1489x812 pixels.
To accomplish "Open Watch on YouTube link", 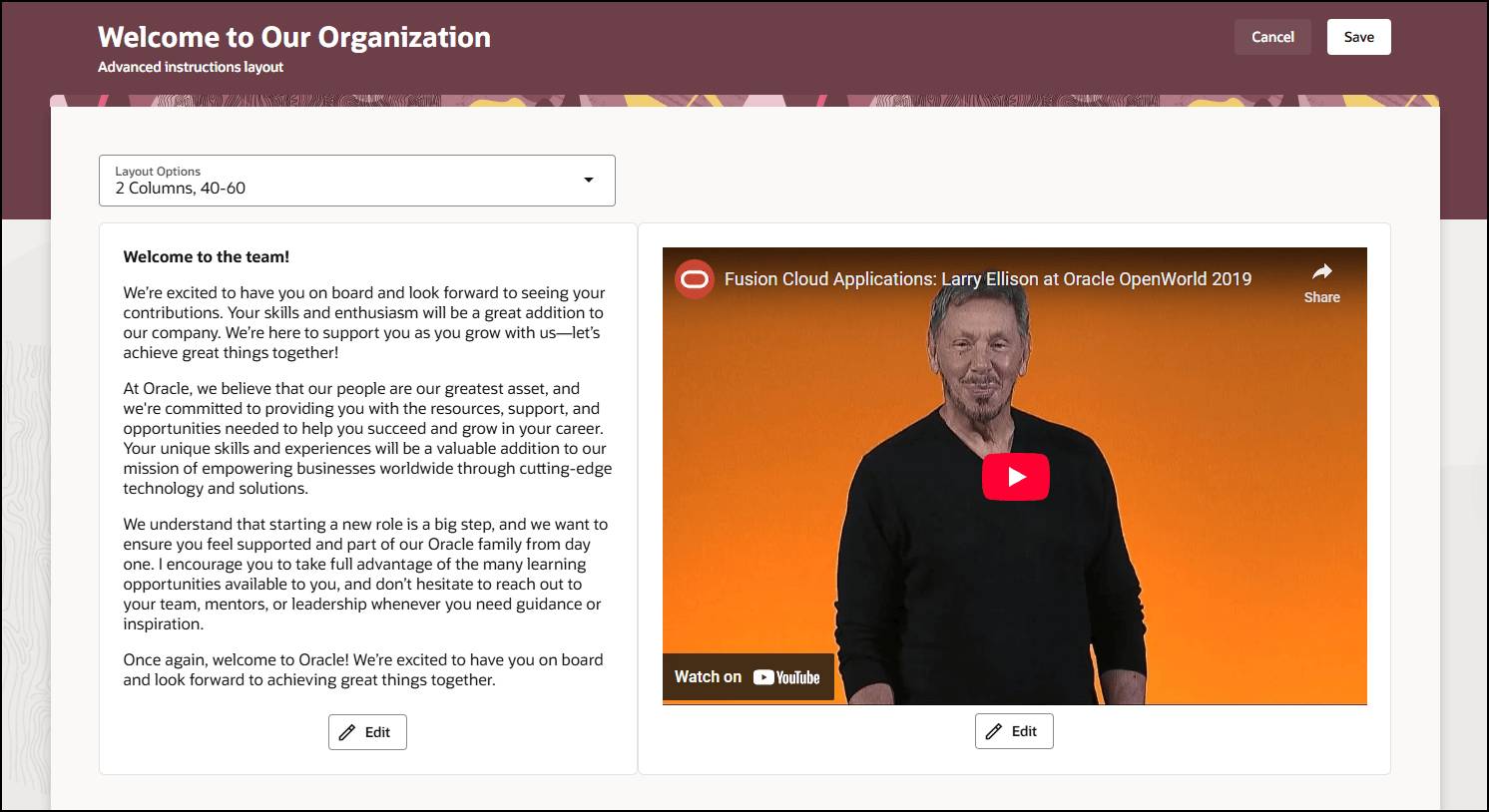I will [748, 677].
